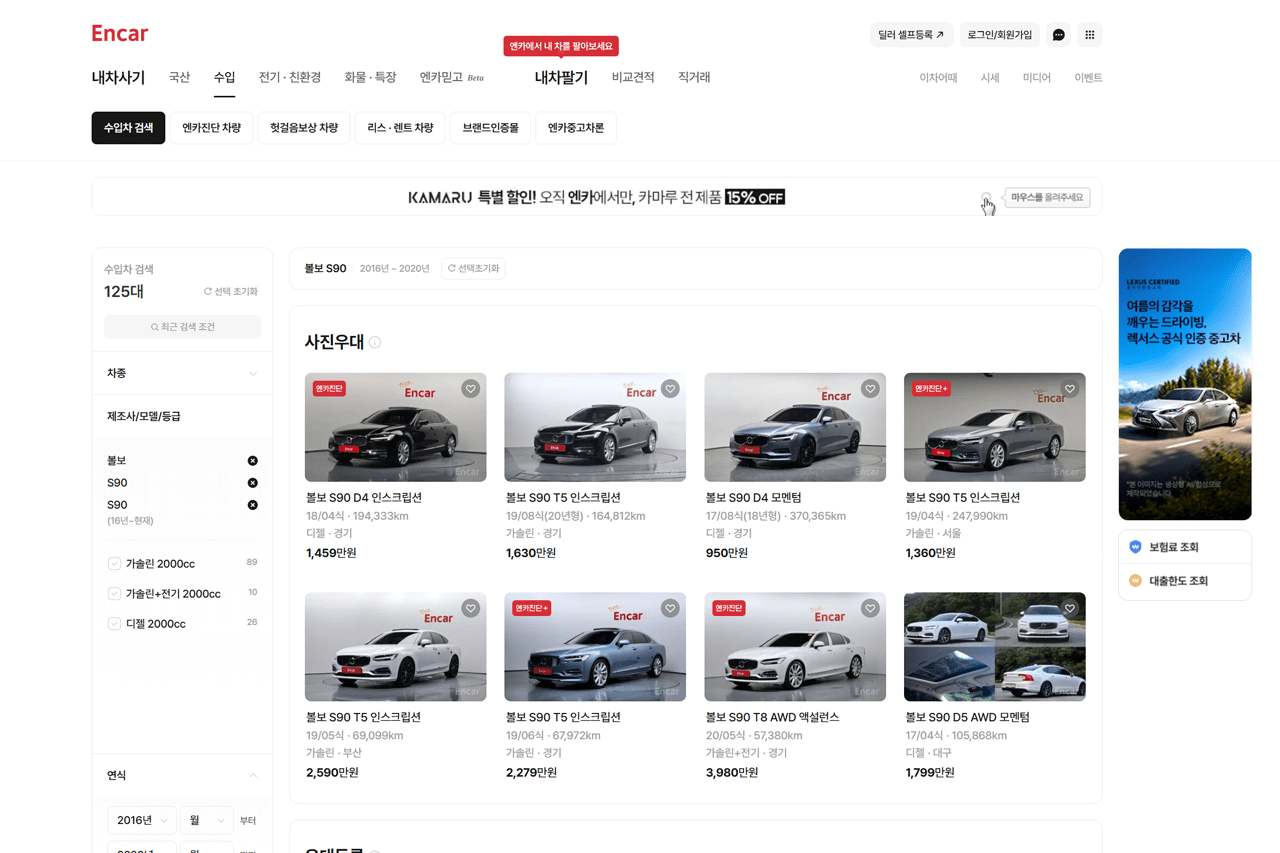Check the 디젤 2000cc checkbox
The width and height of the screenshot is (1280, 853).
click(x=114, y=624)
